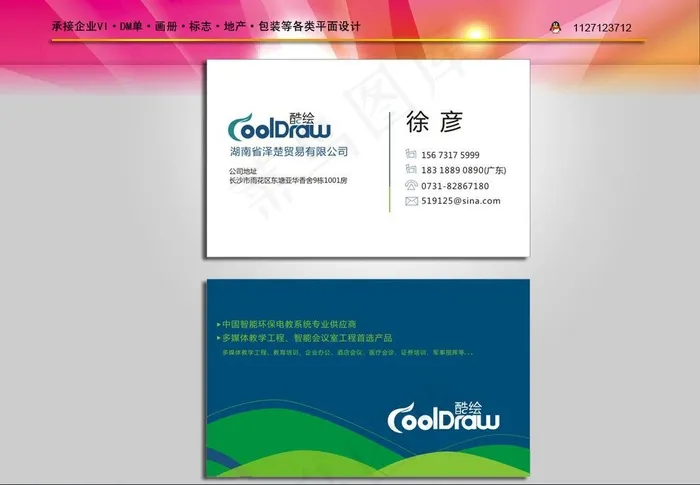Click the envelope email icon

(410, 201)
